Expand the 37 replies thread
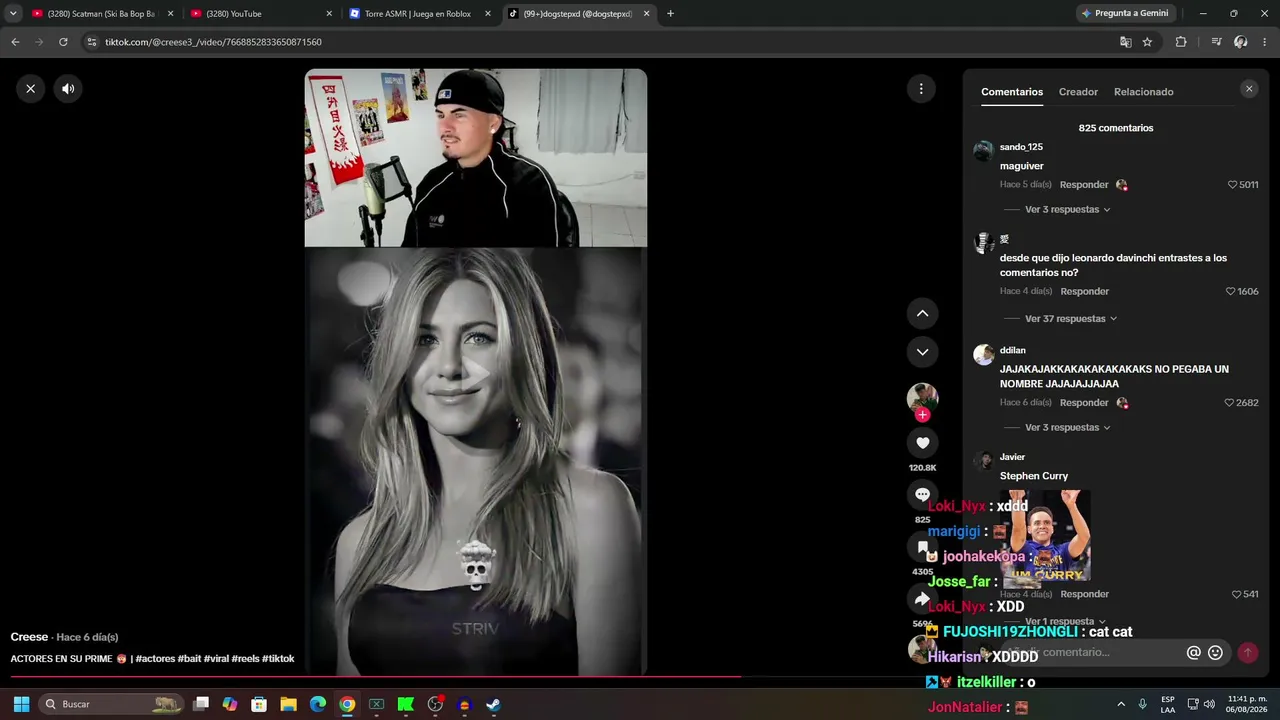This screenshot has width=1280, height=720. [1071, 319]
